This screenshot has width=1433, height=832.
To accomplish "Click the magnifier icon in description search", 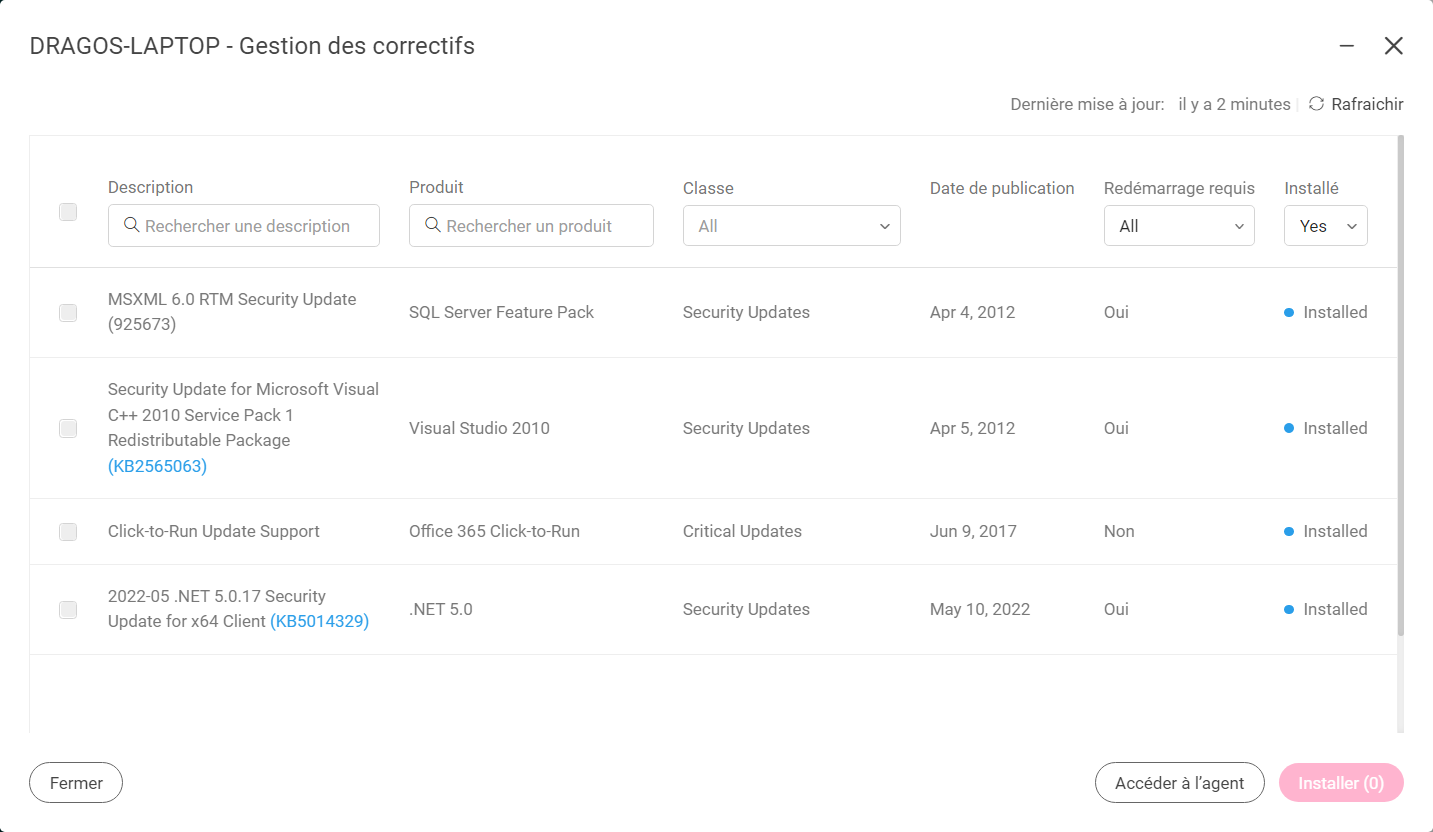I will pos(131,225).
